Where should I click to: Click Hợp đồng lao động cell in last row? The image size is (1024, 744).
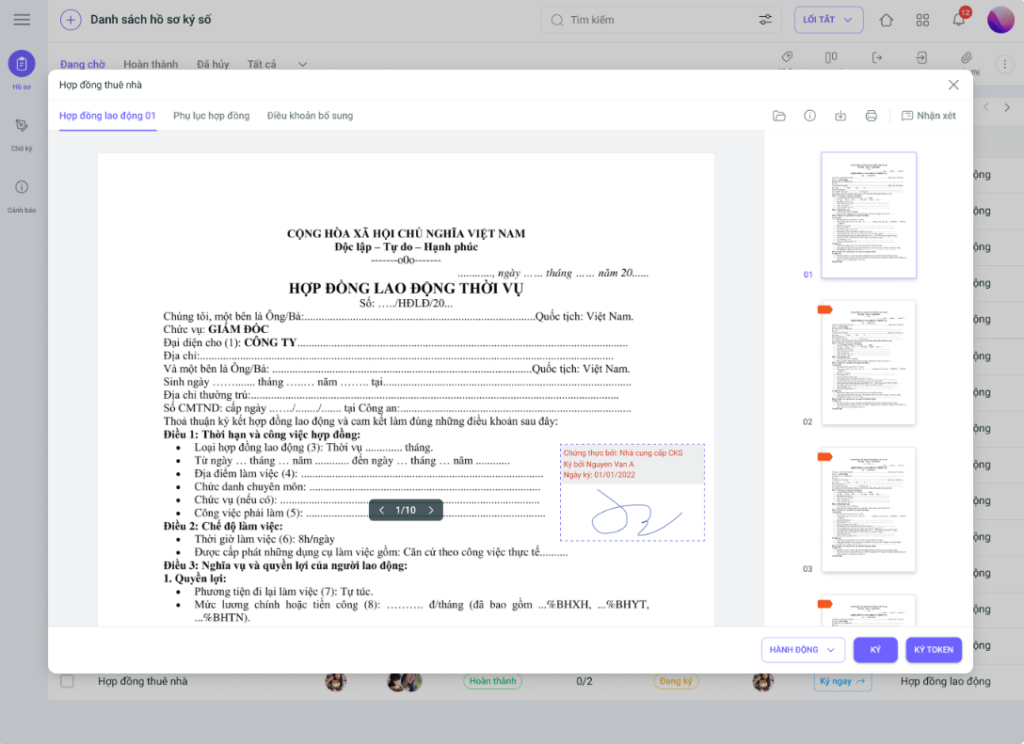945,681
